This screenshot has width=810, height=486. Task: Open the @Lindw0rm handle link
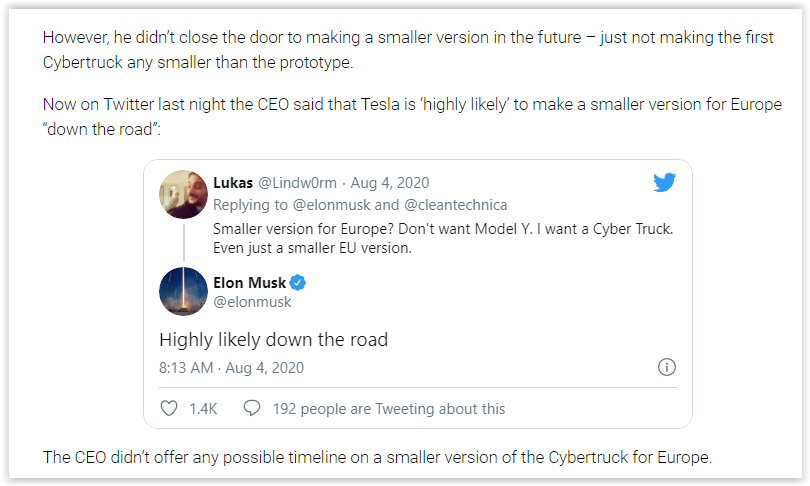pyautogui.click(x=297, y=183)
